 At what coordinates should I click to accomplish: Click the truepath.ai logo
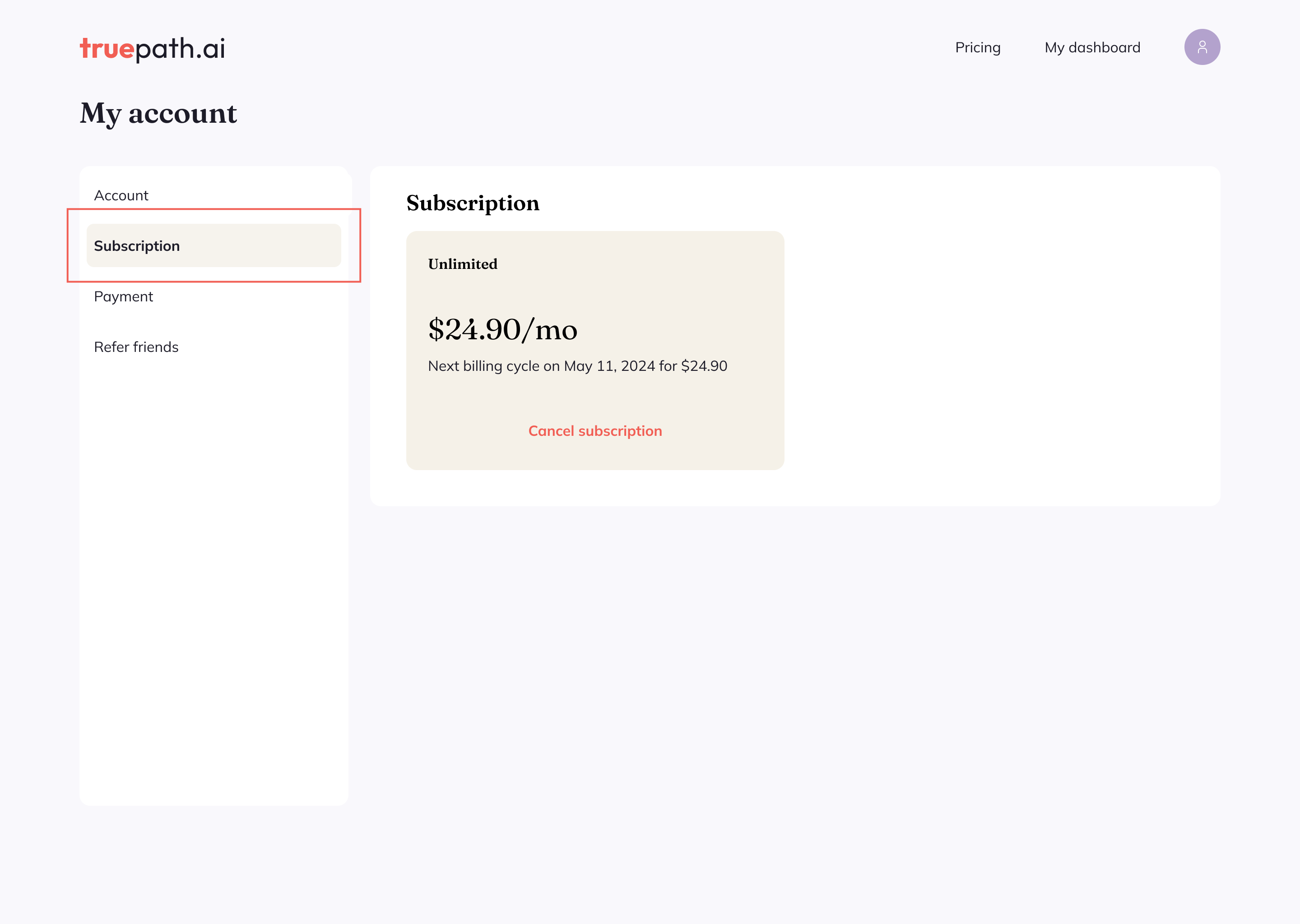coord(153,49)
